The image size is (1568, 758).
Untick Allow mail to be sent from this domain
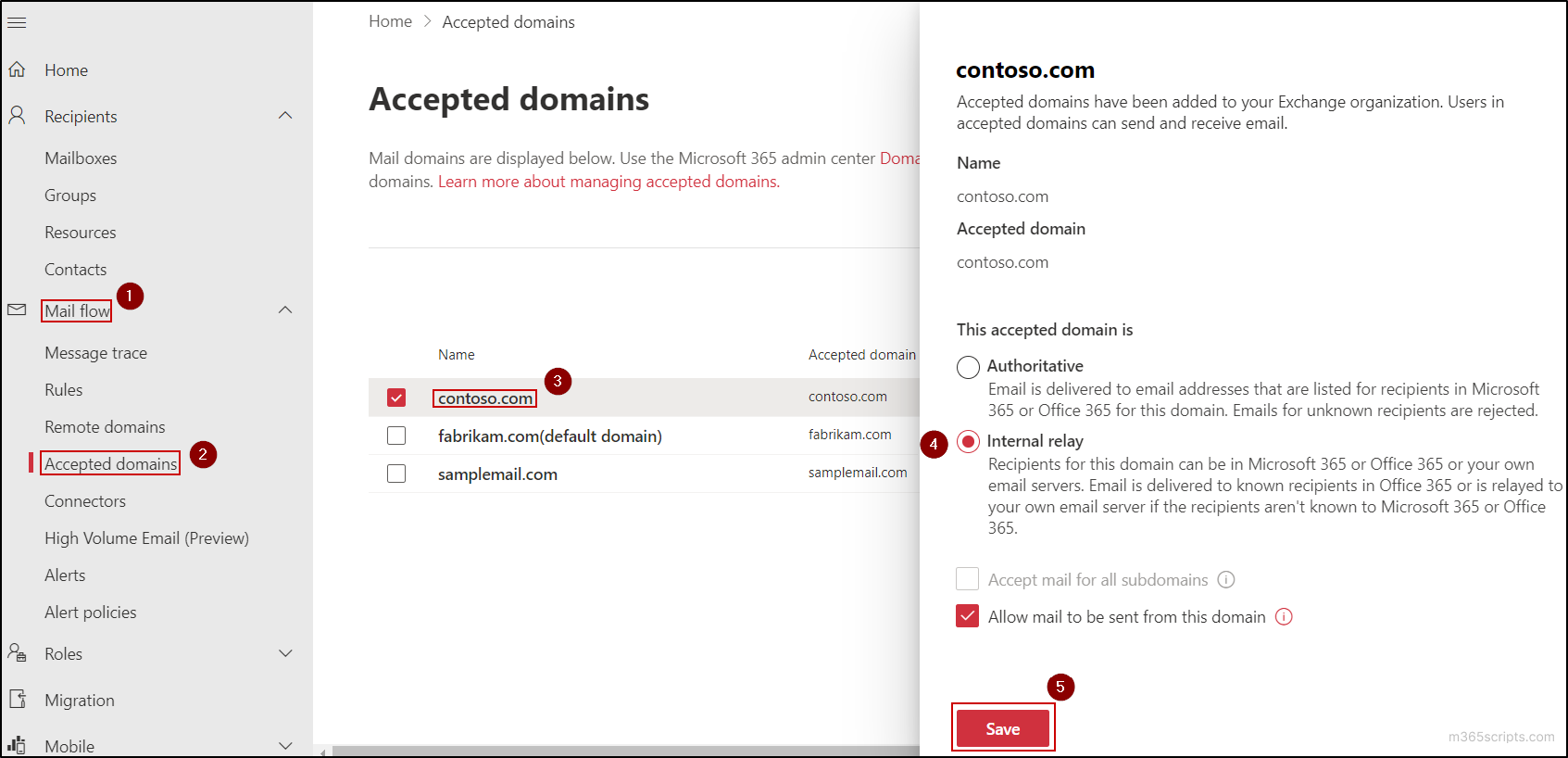pos(967,616)
